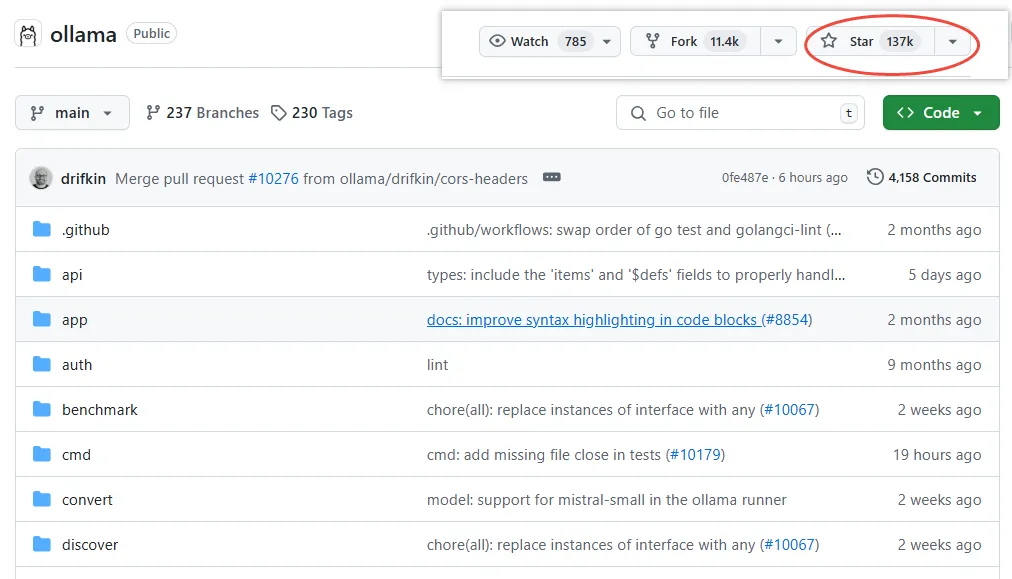Screen dimensions: 1012x579
Task: Star the ollama repository
Action: [869, 41]
